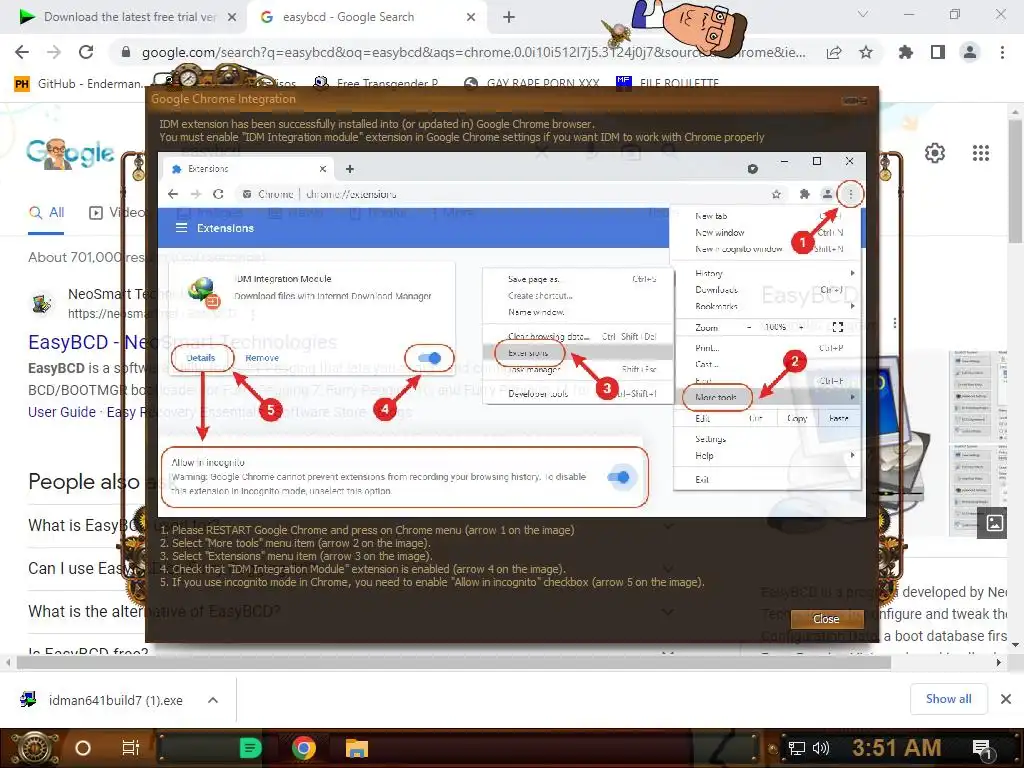Open notification center icon

[982, 750]
